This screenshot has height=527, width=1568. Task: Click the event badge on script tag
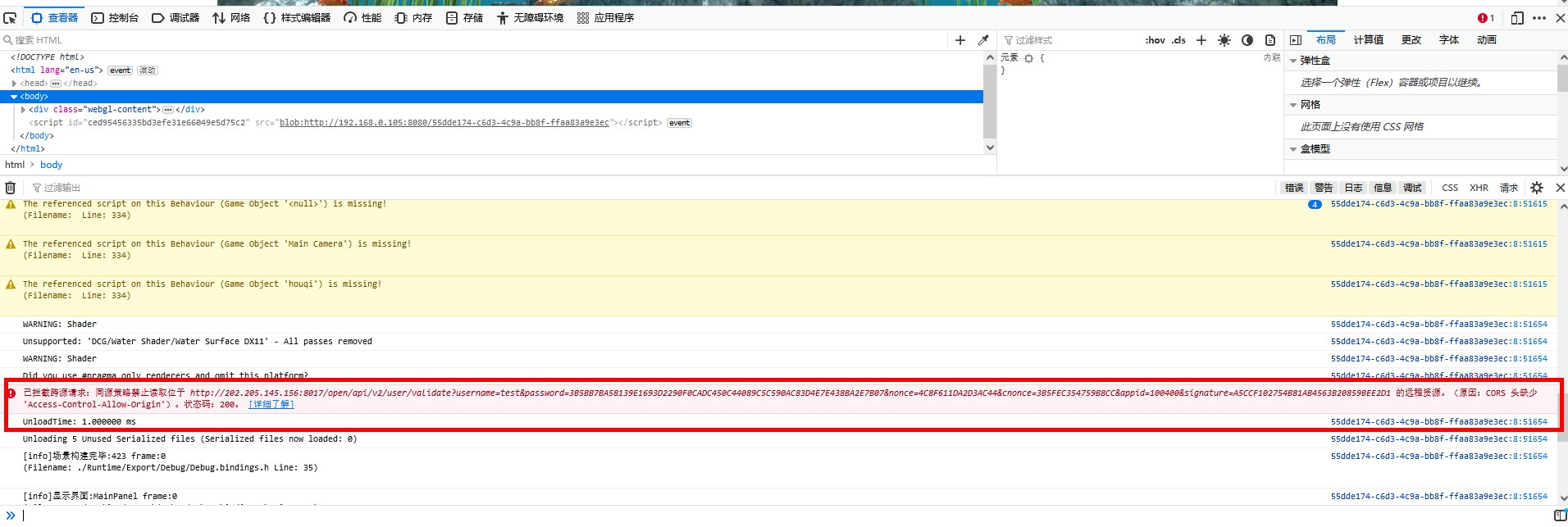click(679, 123)
